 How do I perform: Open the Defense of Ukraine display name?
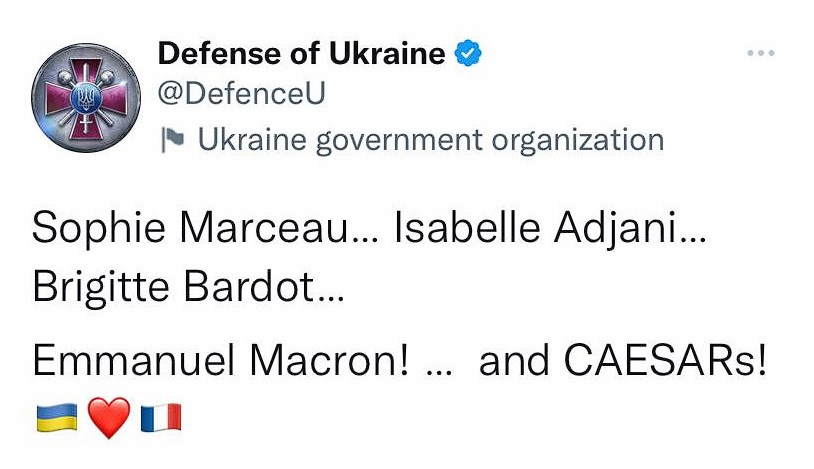point(301,53)
